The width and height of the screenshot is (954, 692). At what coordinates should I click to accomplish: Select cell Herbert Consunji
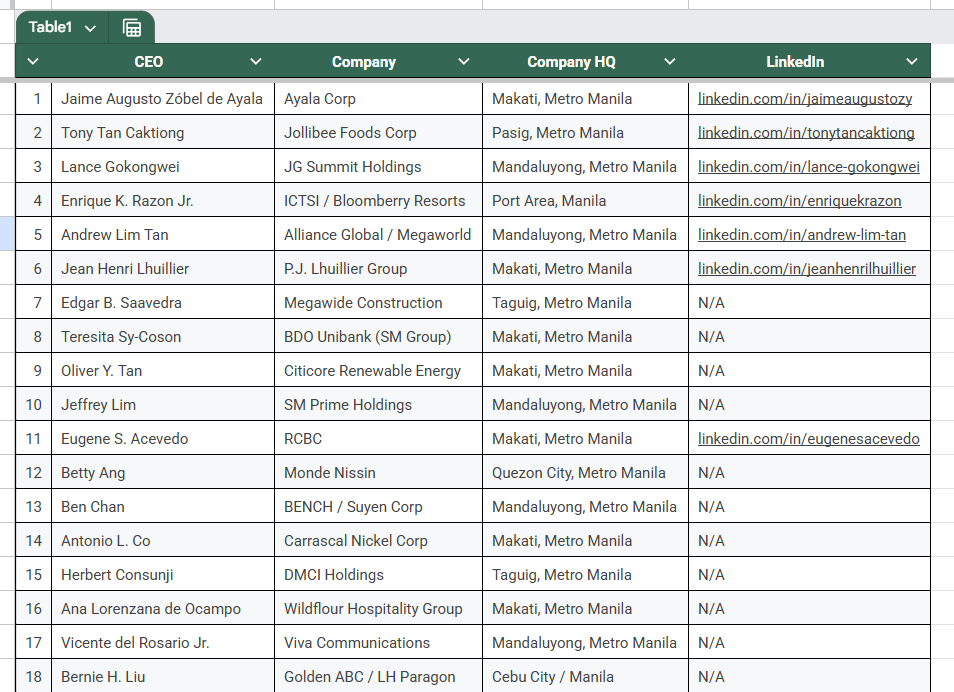[163, 575]
